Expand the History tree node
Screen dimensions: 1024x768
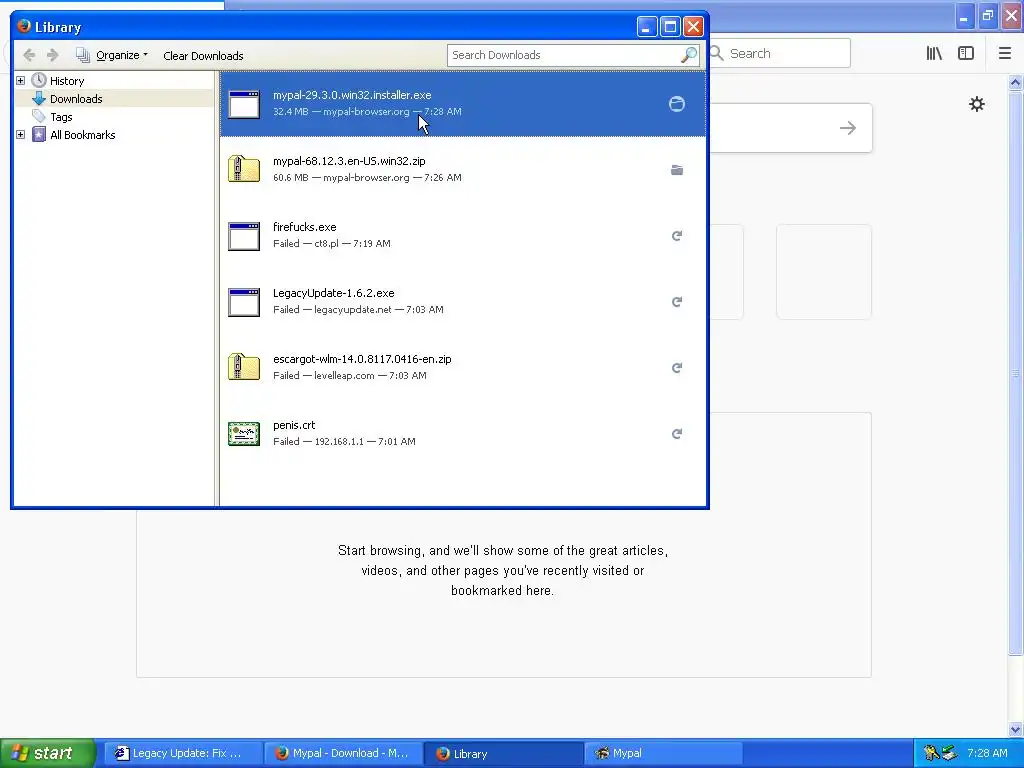(21, 81)
